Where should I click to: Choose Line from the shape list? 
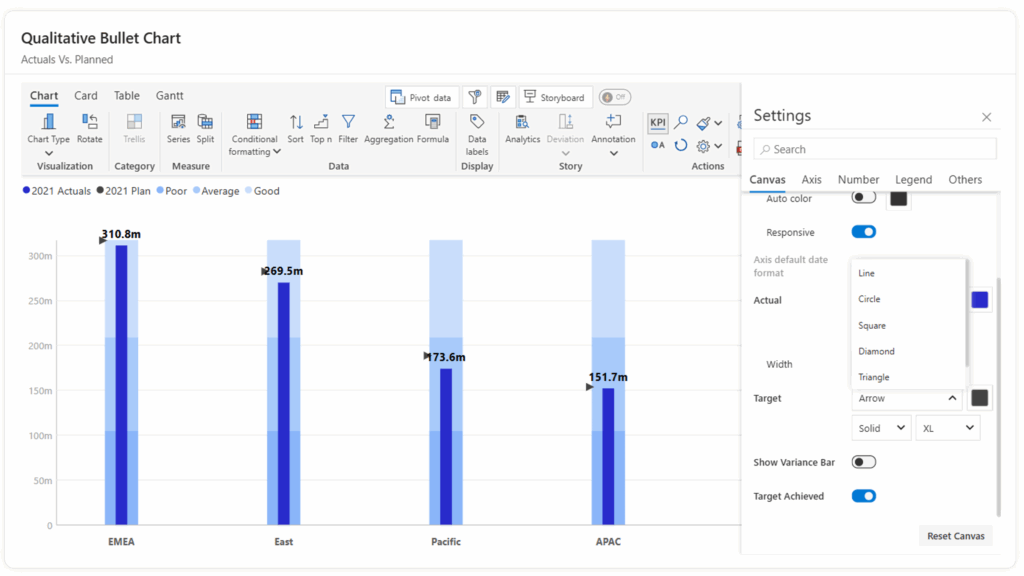(908, 273)
